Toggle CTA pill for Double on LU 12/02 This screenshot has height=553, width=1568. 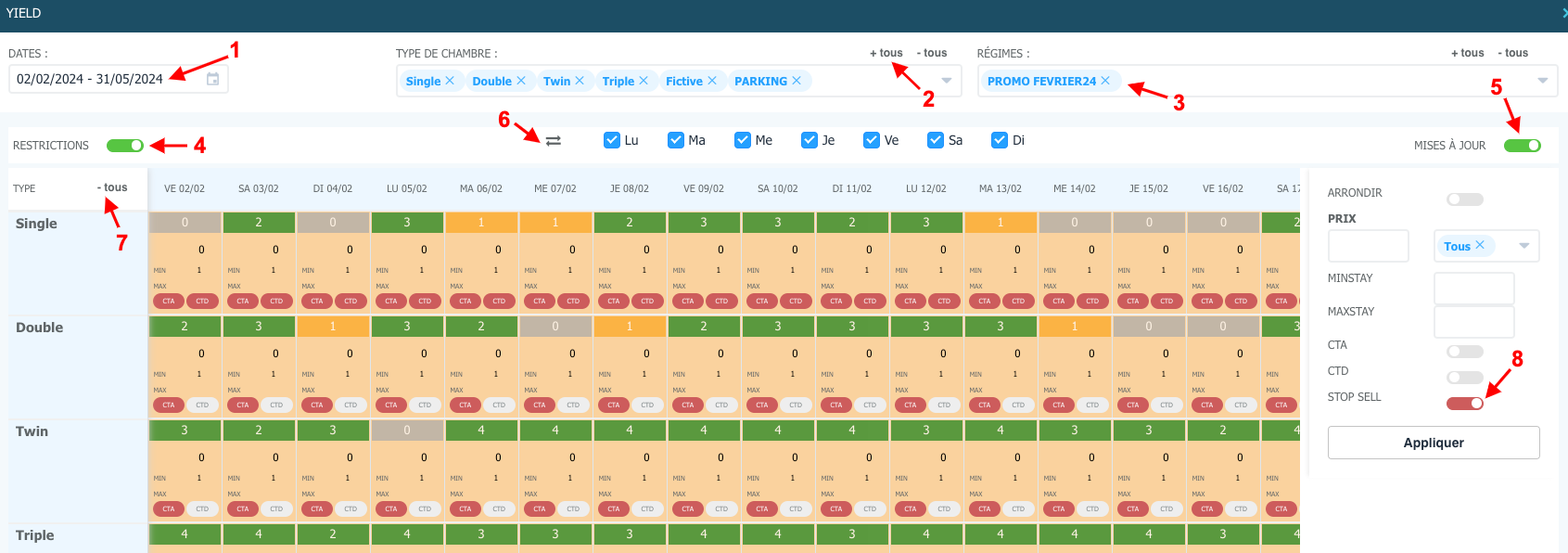pyautogui.click(x=911, y=405)
